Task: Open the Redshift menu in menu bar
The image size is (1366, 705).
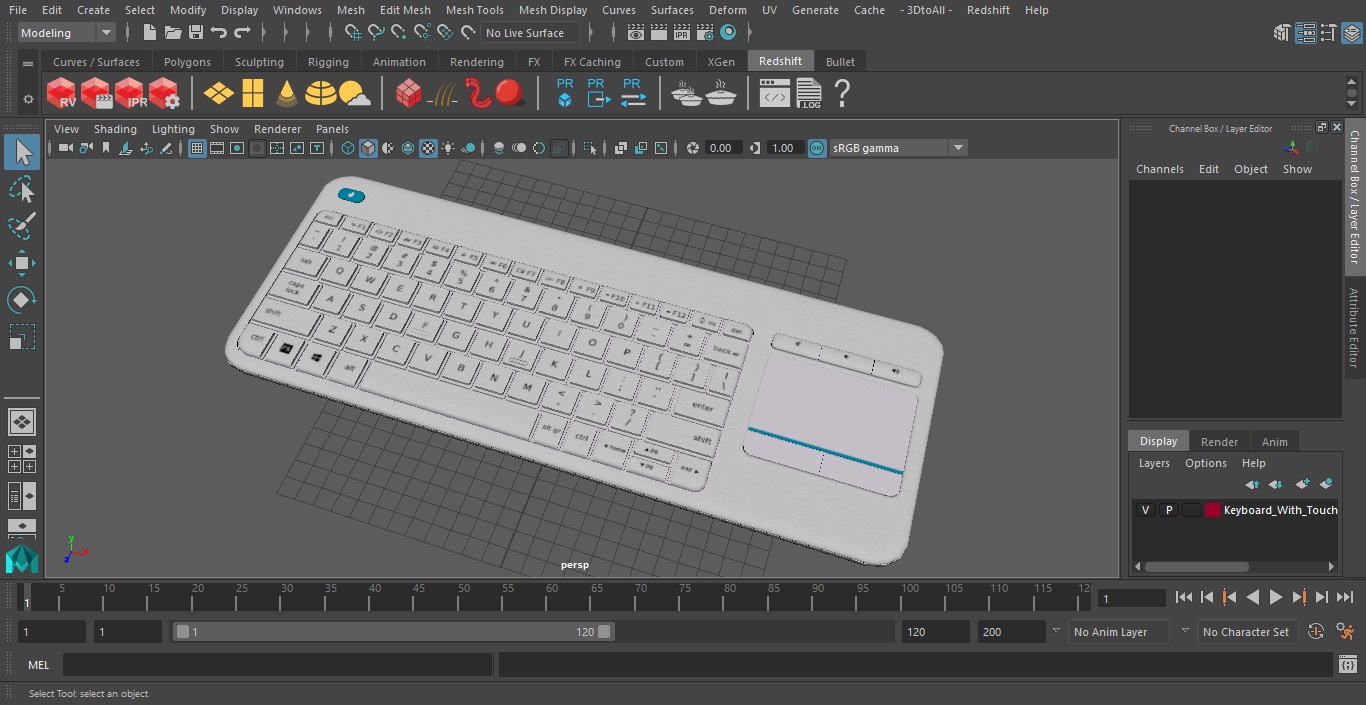Action: [x=988, y=10]
